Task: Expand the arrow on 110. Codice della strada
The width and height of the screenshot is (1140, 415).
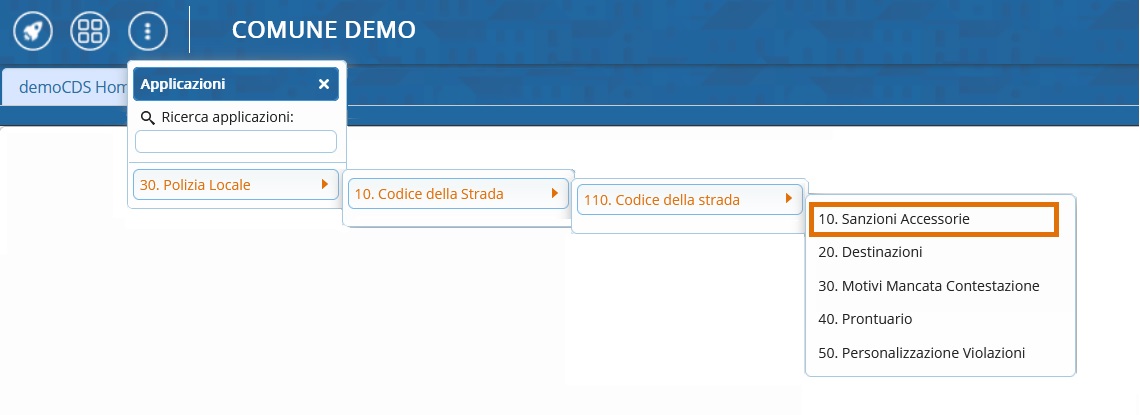Action: tap(788, 199)
